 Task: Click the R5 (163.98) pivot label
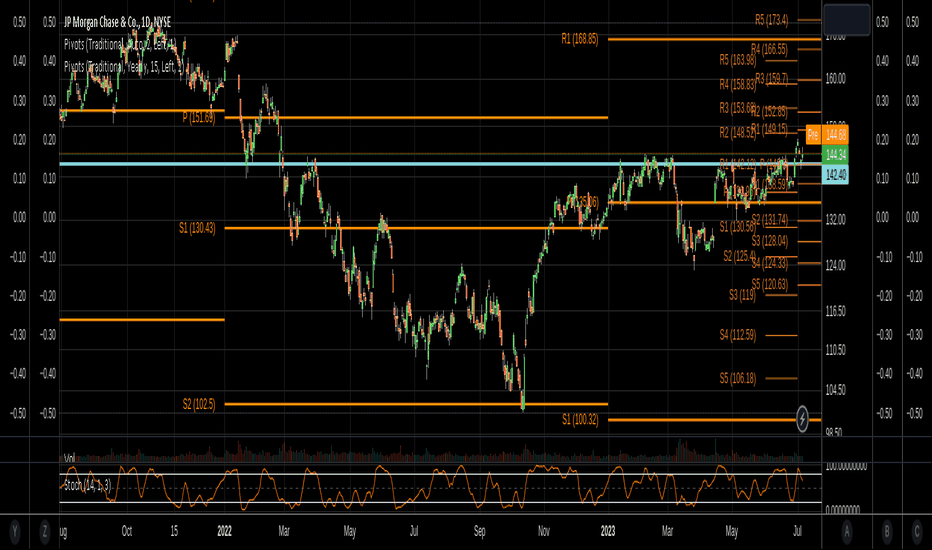(x=738, y=60)
